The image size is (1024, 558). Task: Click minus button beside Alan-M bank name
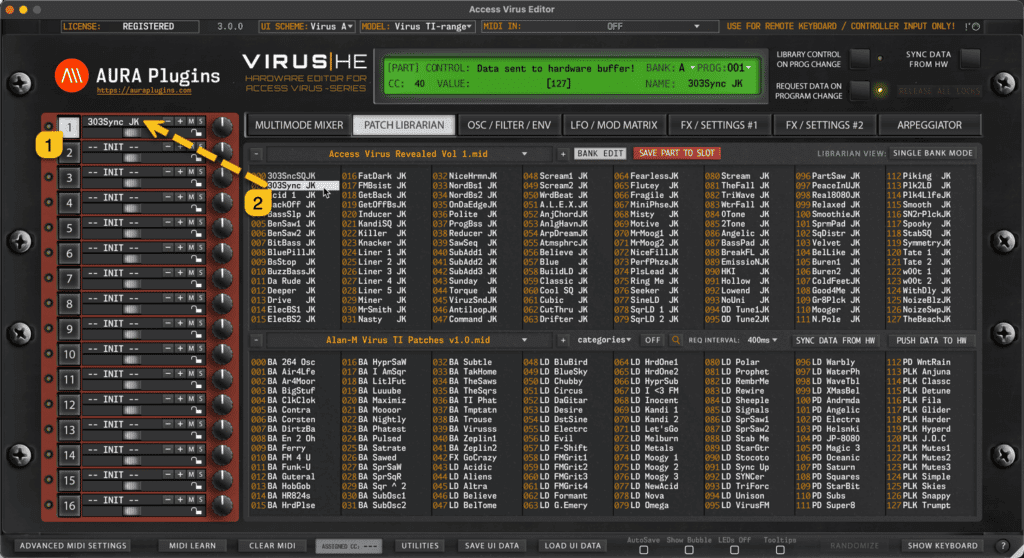[x=257, y=340]
